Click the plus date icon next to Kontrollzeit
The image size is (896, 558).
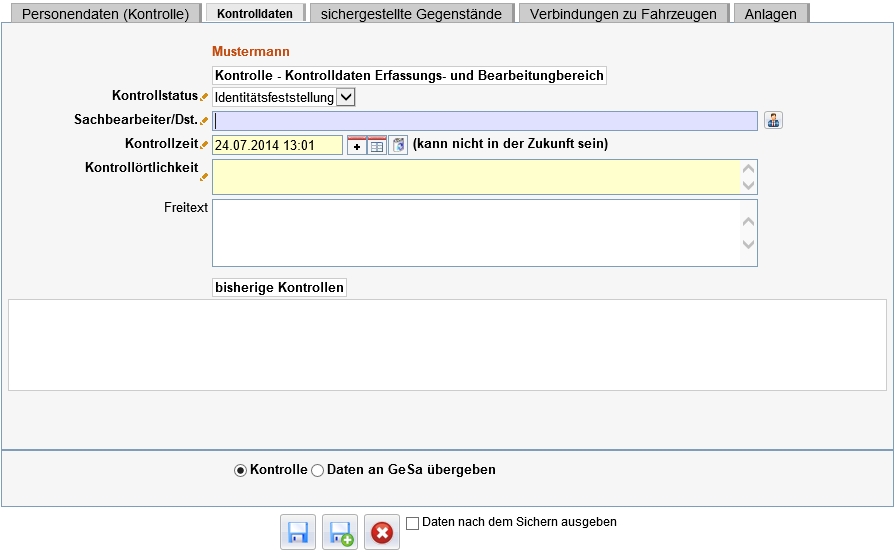point(357,146)
